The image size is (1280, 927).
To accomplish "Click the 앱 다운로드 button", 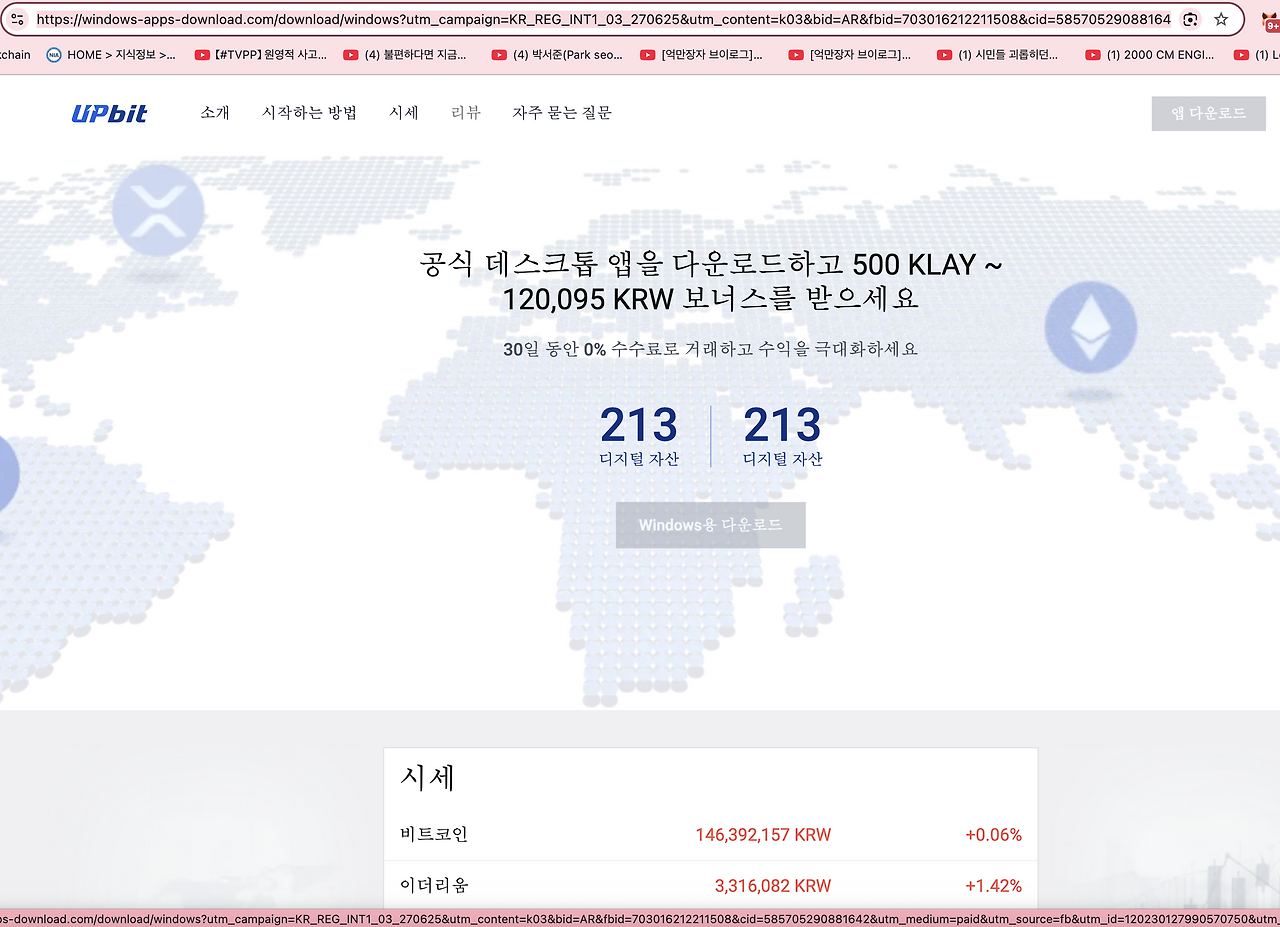I will [1208, 113].
